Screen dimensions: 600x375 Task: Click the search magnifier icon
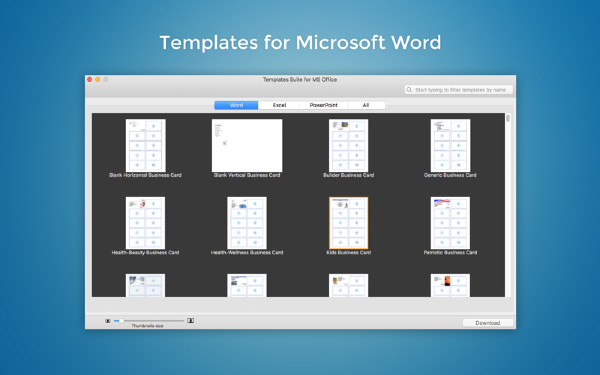pyautogui.click(x=409, y=90)
